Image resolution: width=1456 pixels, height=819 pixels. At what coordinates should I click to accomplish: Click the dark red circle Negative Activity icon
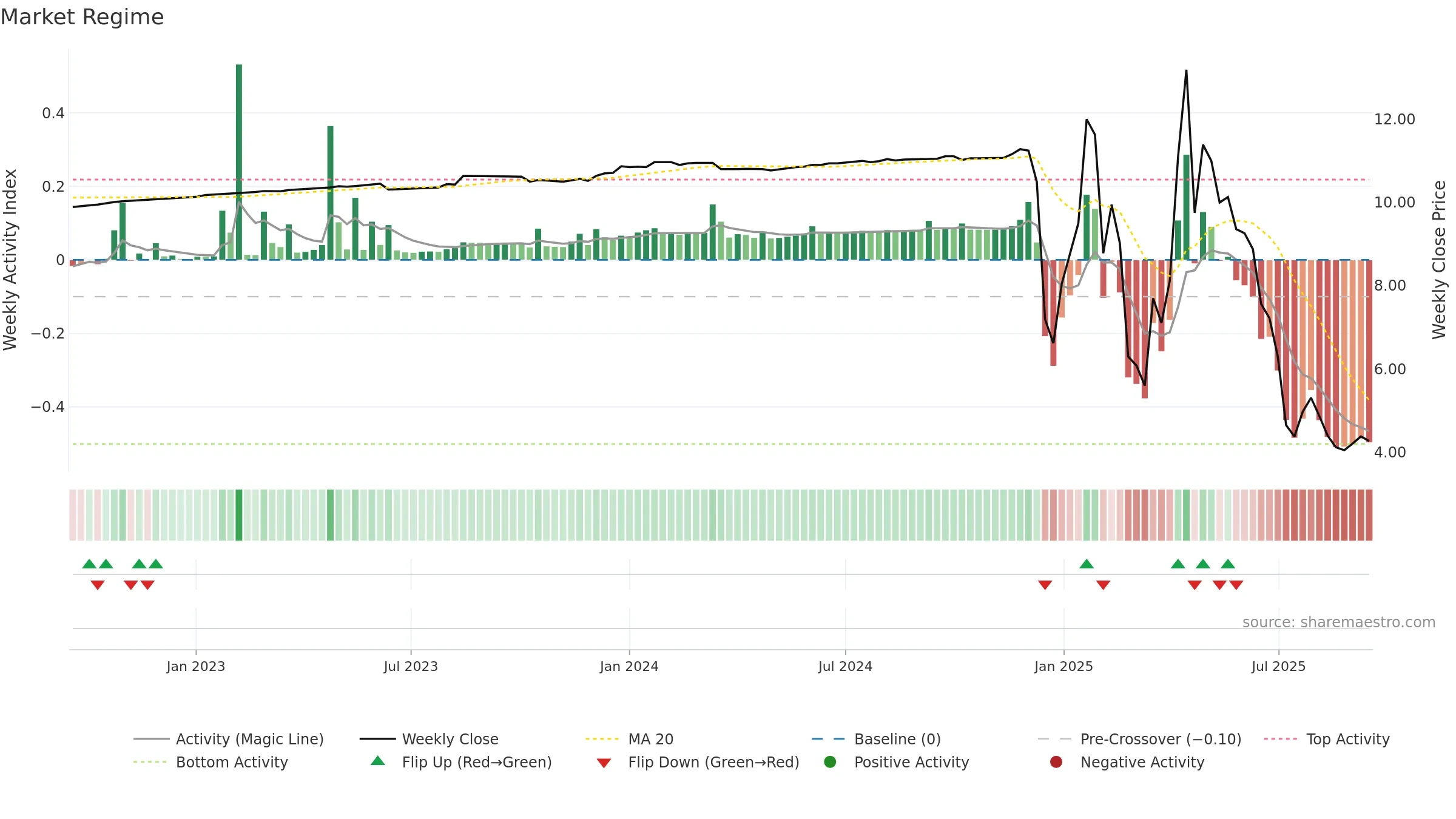coord(1056,762)
